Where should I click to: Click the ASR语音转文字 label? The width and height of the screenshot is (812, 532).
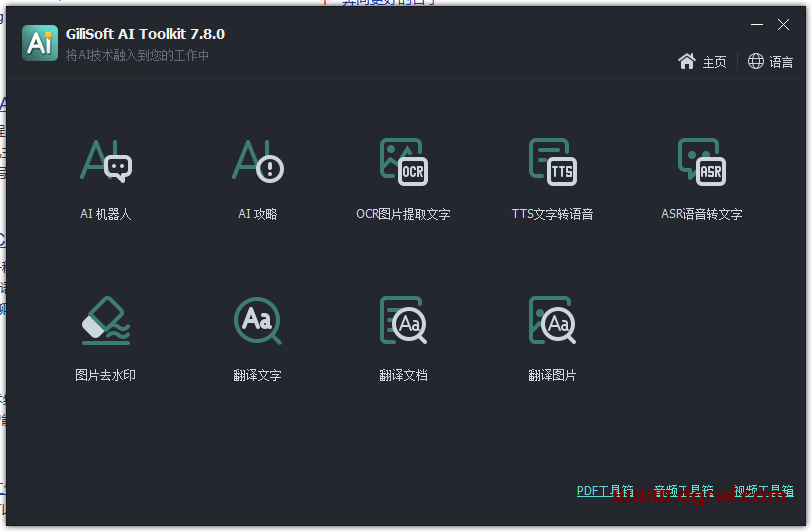click(x=702, y=214)
